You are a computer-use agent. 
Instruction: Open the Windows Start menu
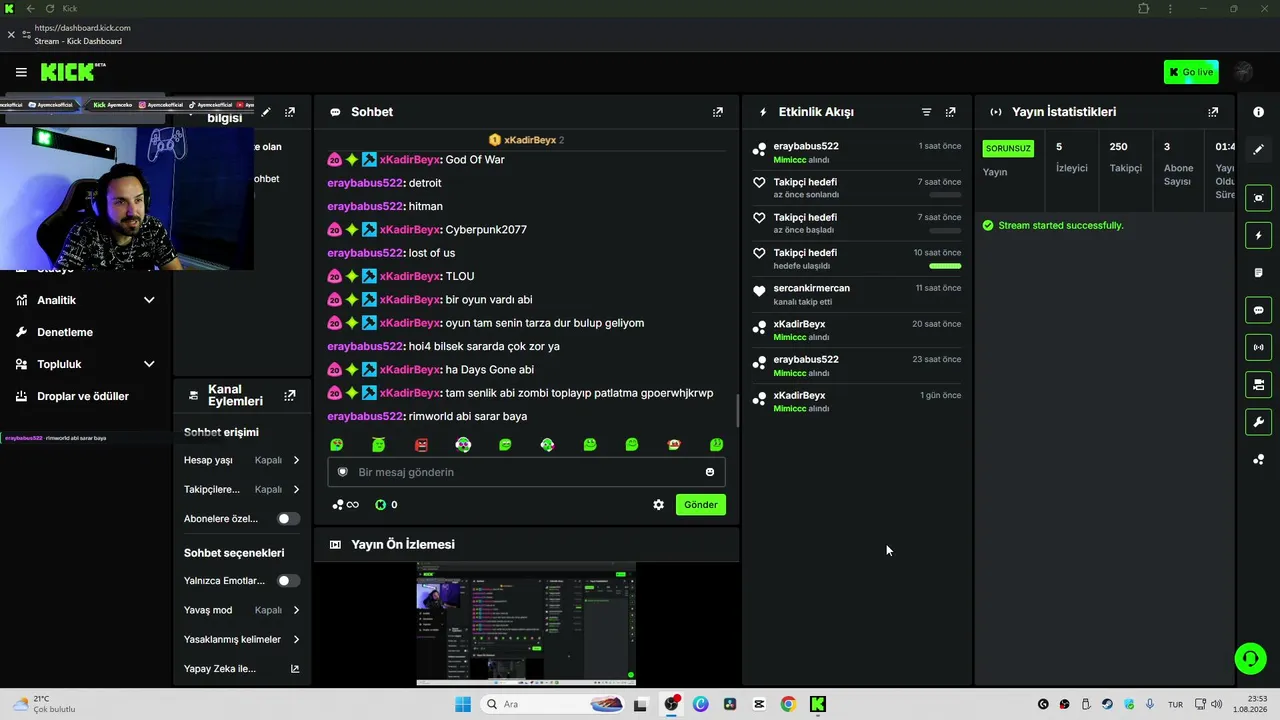463,704
